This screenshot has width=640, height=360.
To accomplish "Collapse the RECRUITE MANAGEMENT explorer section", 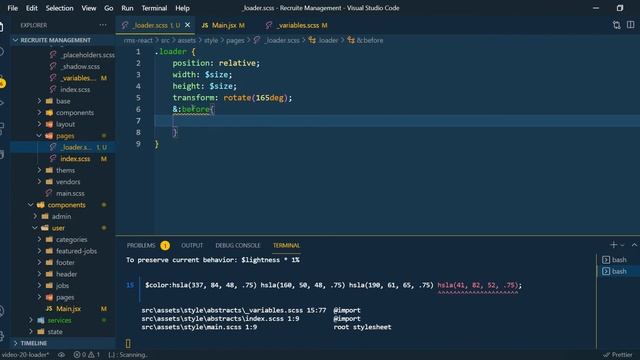I will tap(56, 40).
